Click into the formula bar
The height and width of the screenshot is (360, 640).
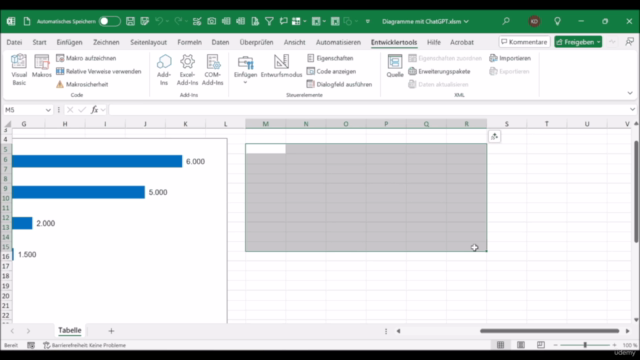pyautogui.click(x=369, y=110)
